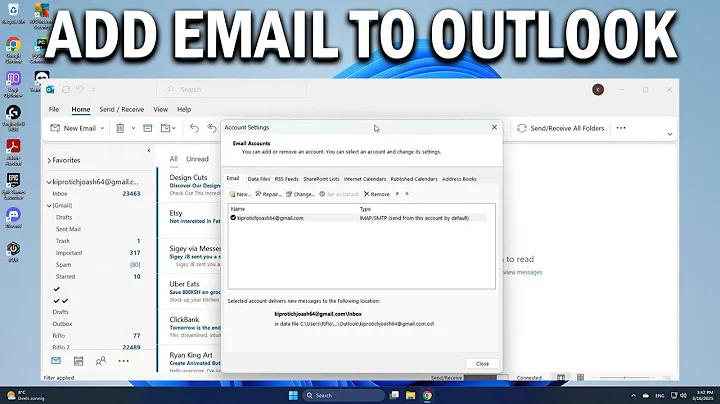Open Data Files tab in Account Settings

pos(259,179)
